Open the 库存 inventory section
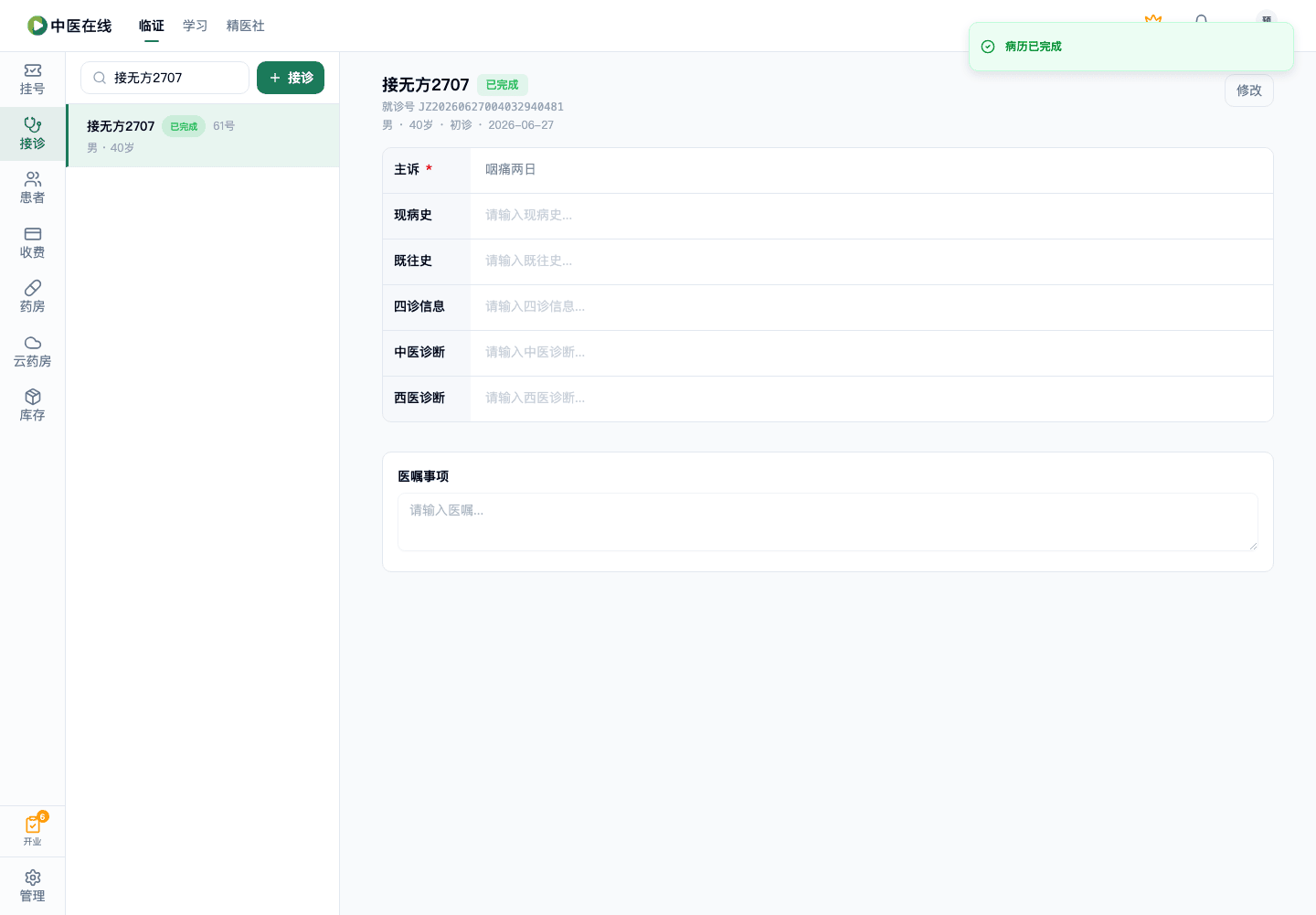 point(32,406)
